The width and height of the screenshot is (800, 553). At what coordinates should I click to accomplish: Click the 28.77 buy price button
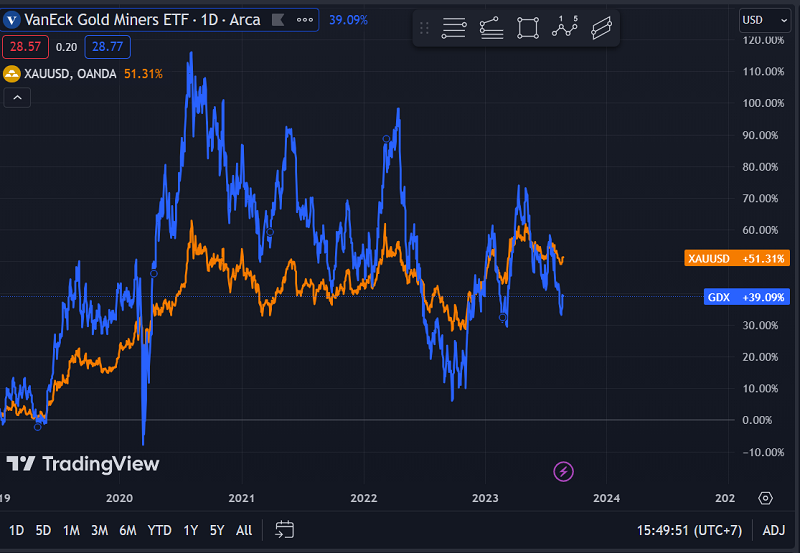105,46
